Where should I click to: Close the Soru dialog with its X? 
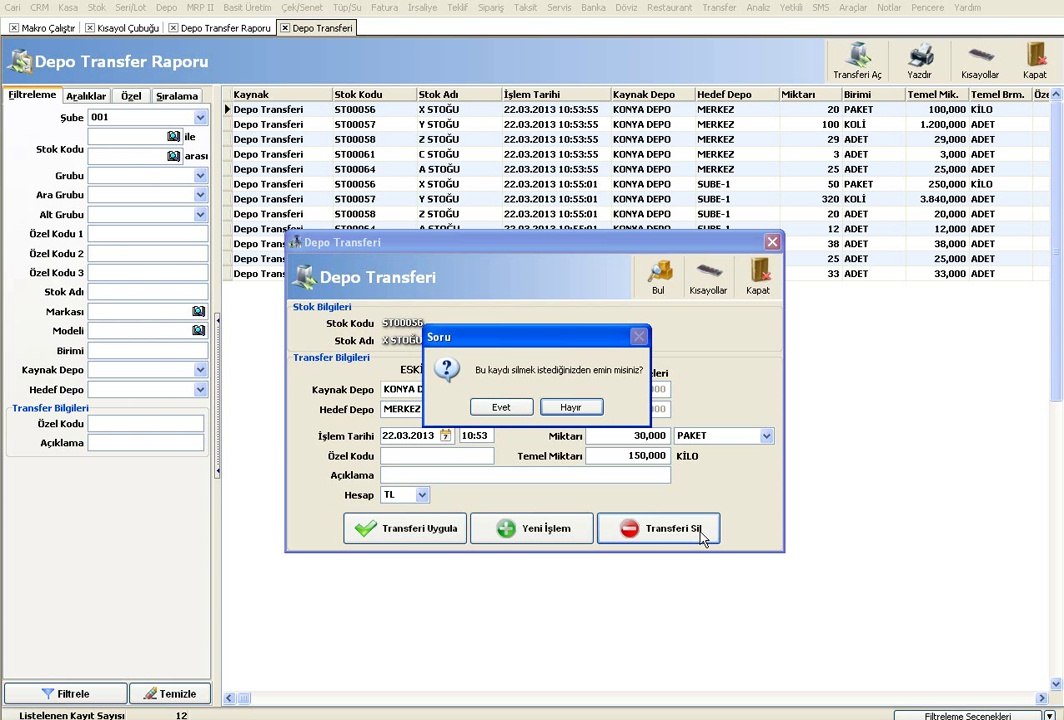pyautogui.click(x=639, y=337)
